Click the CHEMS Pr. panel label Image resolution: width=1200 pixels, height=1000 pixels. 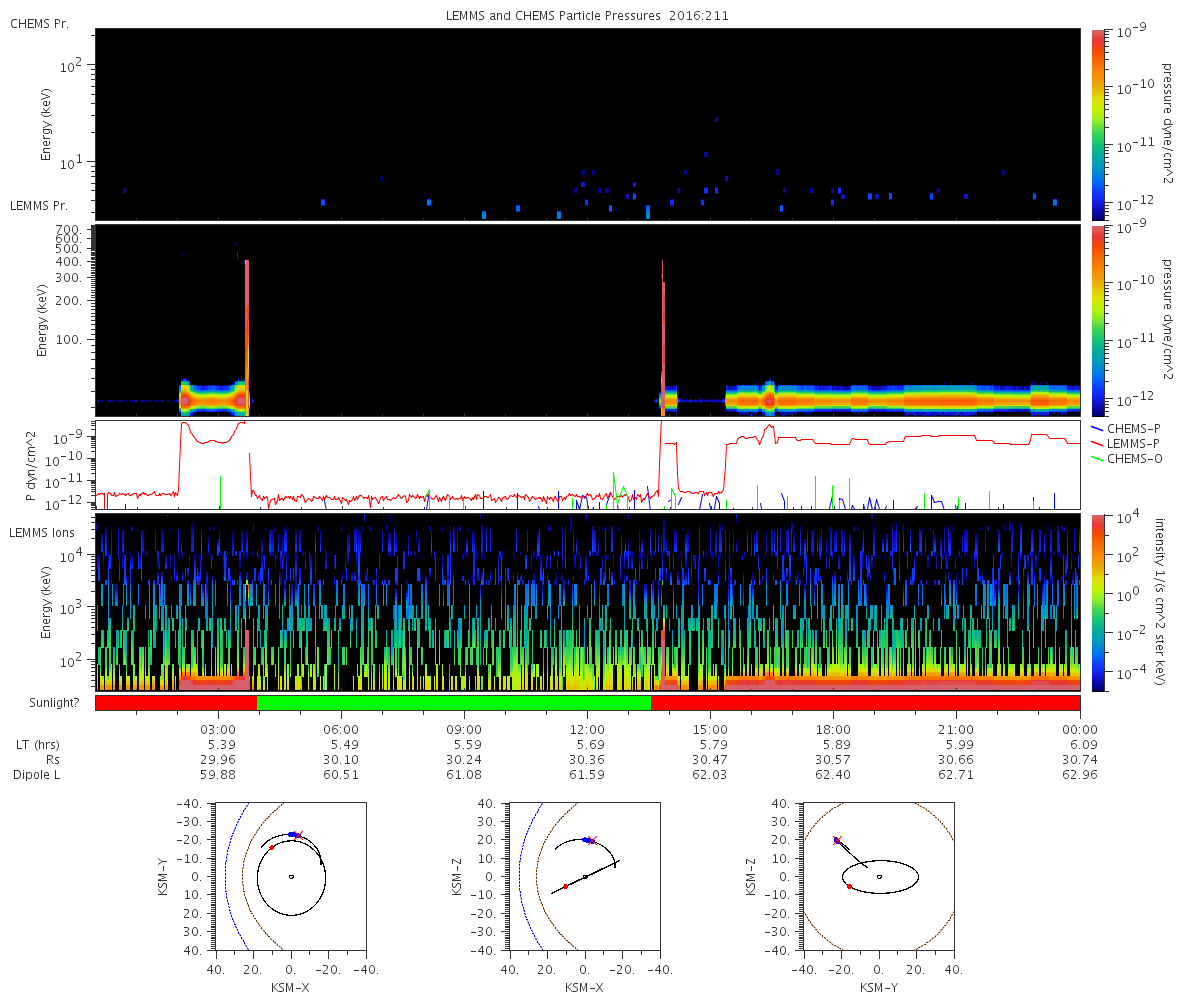pos(39,23)
